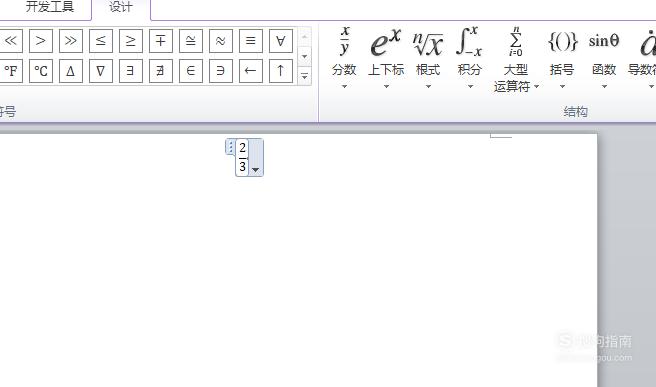
Task: Insert the much-greater-than symbol »
Action: pyautogui.click(x=71, y=41)
